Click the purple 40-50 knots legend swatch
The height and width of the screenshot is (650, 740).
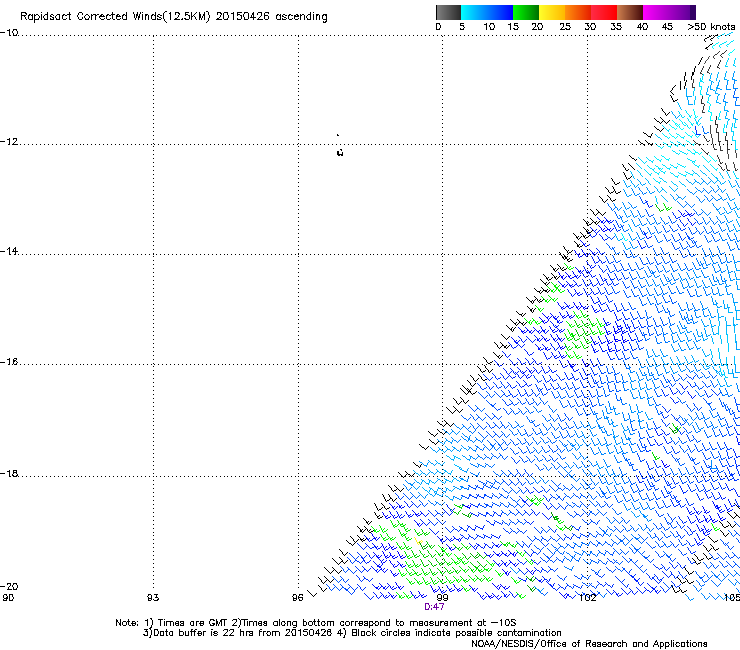click(669, 12)
